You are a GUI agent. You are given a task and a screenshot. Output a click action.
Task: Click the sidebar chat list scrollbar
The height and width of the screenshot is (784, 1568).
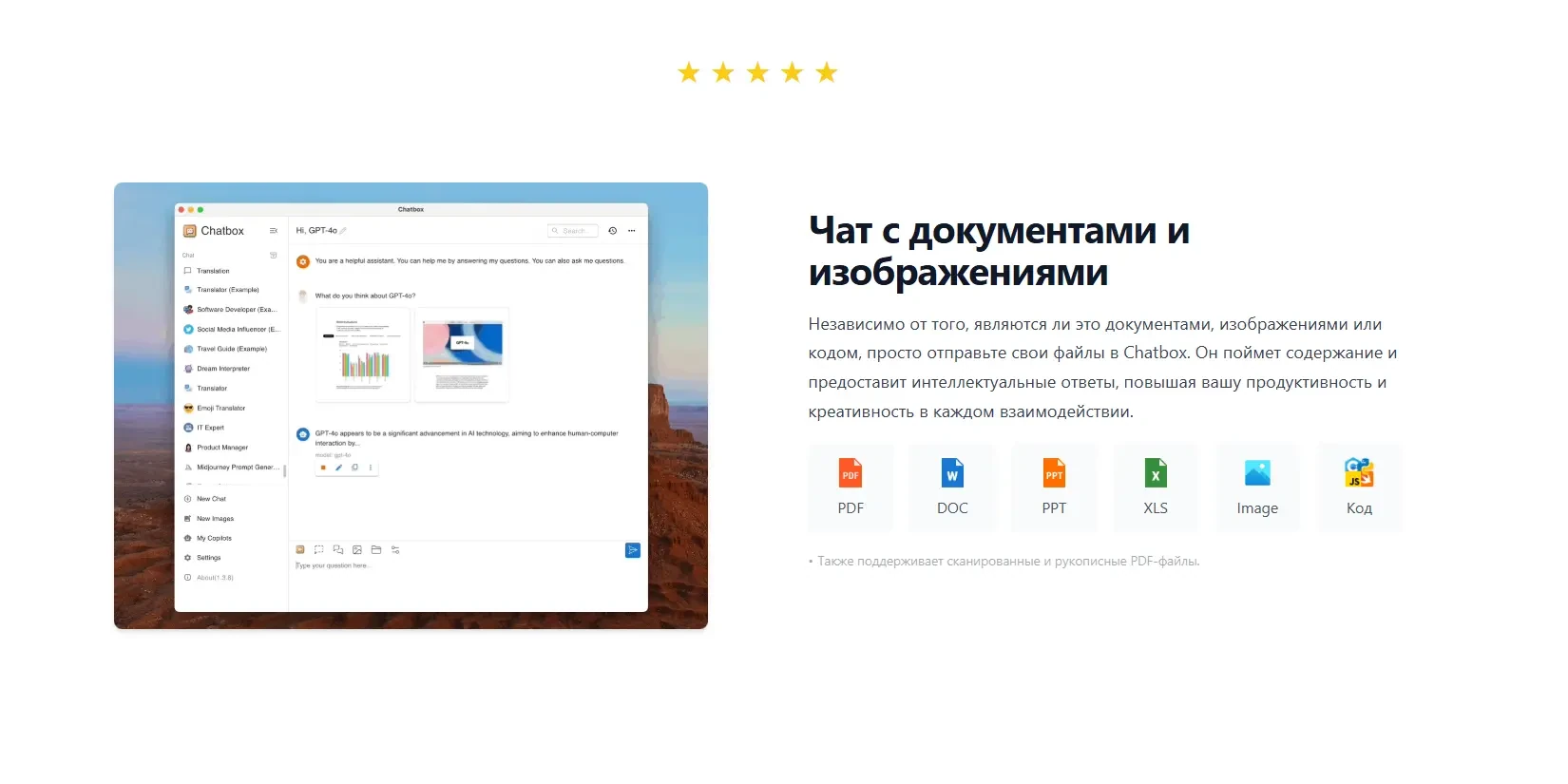tap(285, 470)
